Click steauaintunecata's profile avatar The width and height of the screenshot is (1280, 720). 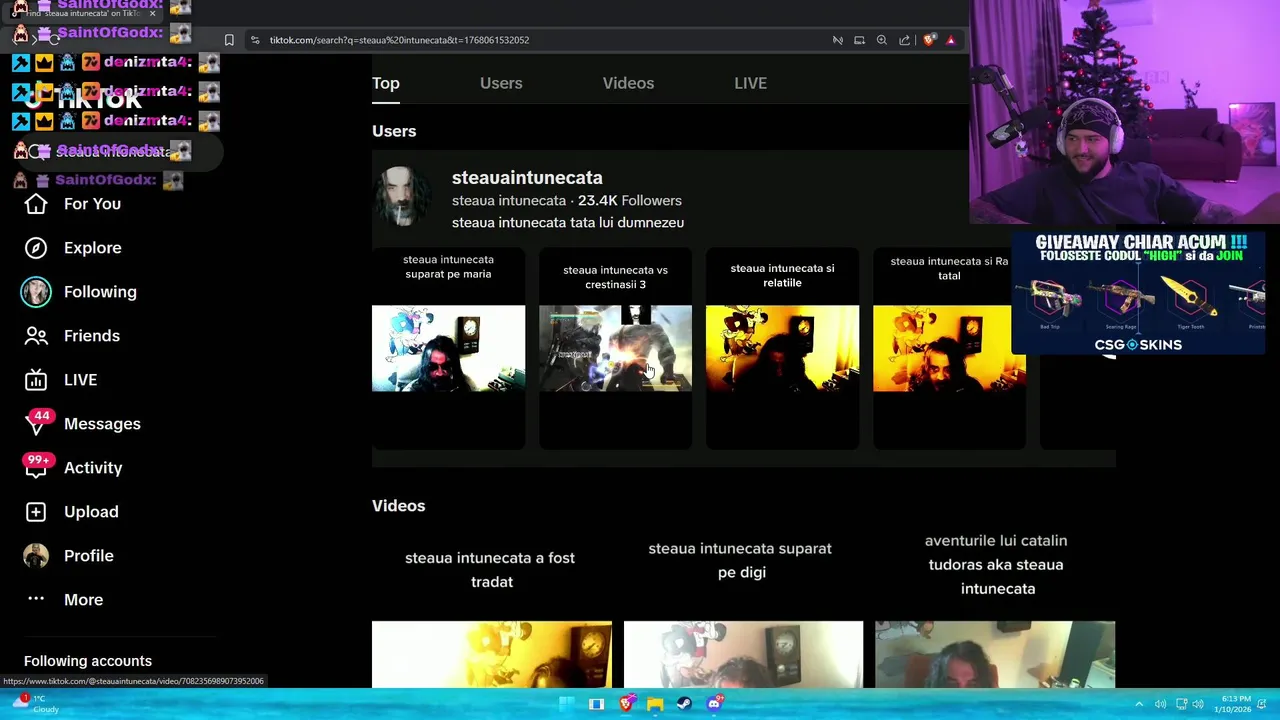pos(402,198)
